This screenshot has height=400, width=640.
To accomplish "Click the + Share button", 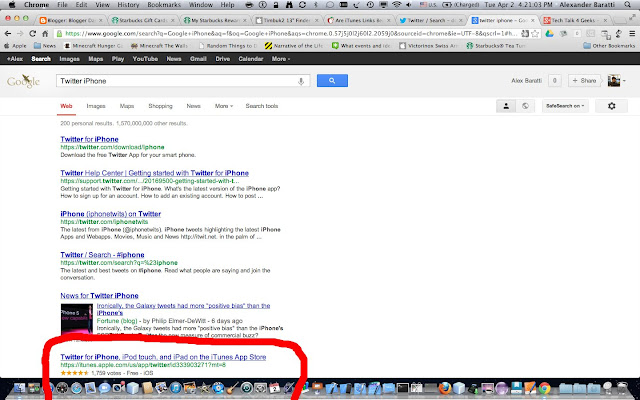I will click(x=584, y=81).
